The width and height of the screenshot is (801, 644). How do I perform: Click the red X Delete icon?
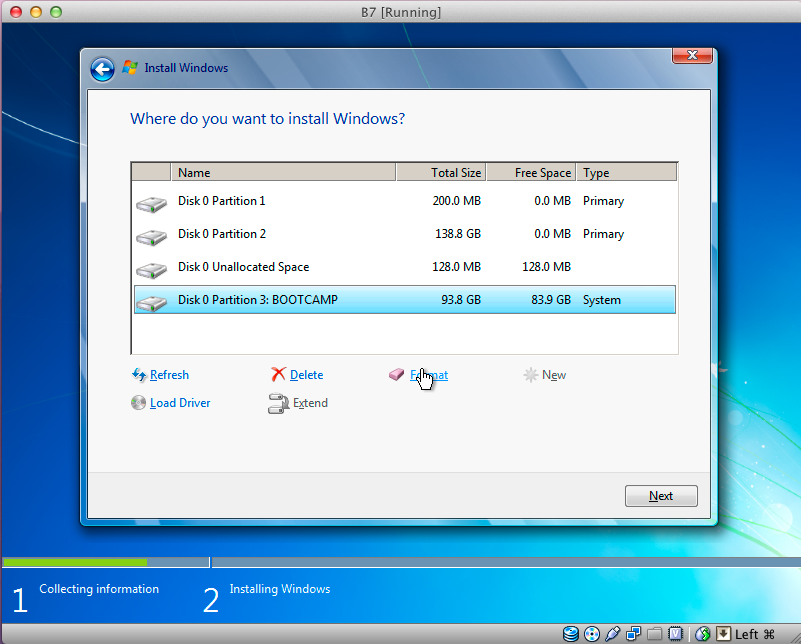click(278, 374)
